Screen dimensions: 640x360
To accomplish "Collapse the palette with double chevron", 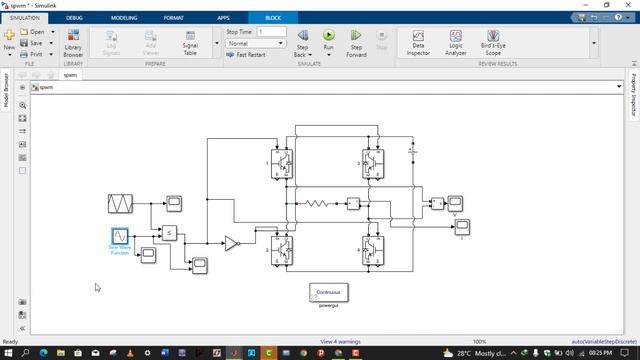I will [x=22, y=328].
